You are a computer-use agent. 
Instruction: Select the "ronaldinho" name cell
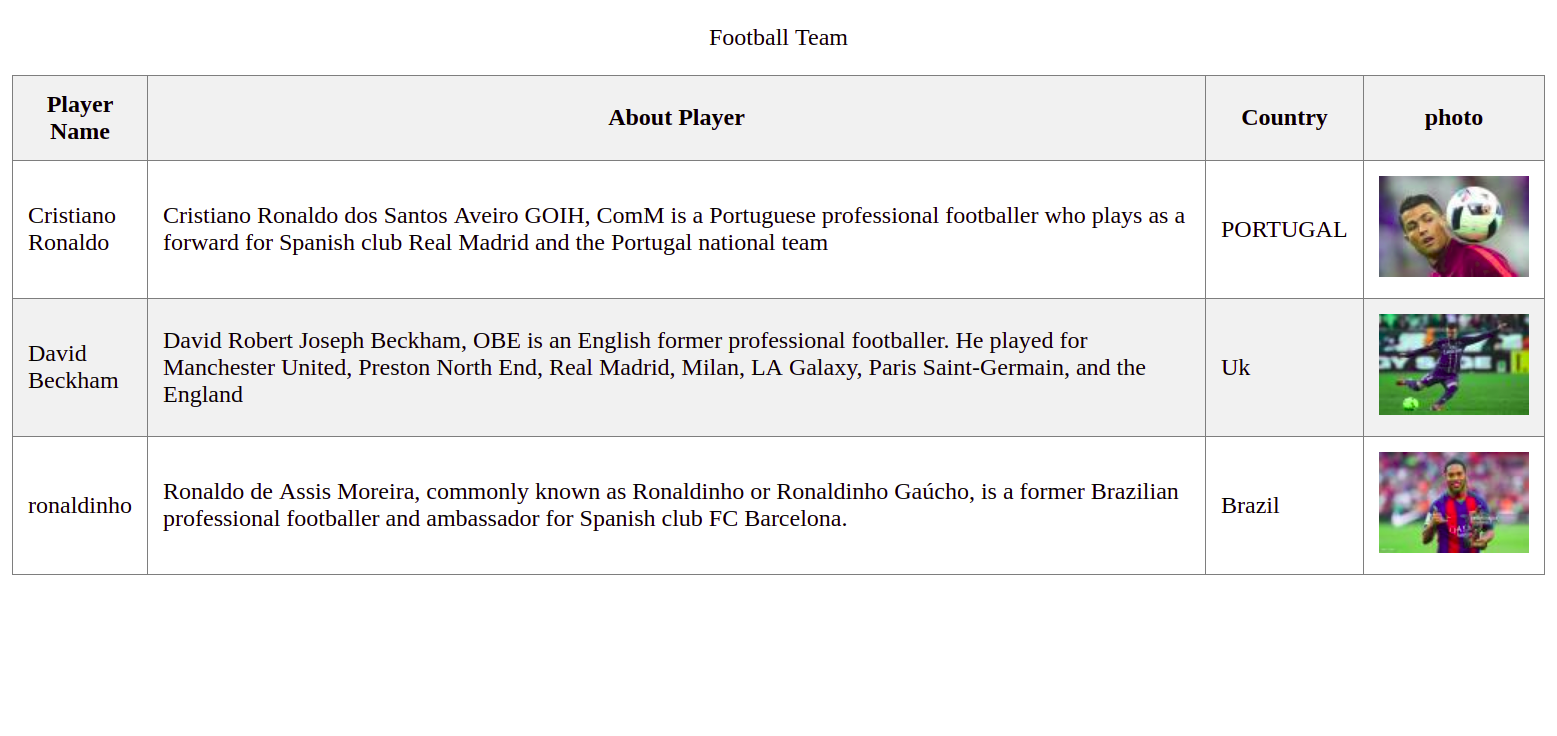(80, 505)
